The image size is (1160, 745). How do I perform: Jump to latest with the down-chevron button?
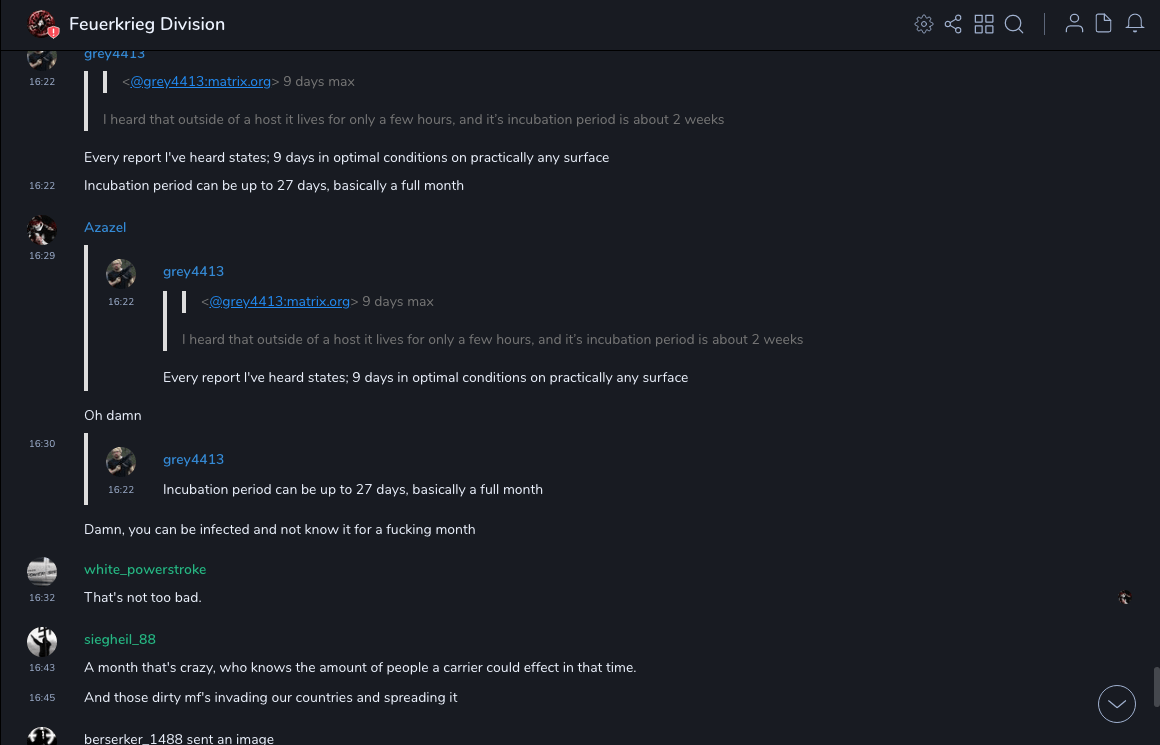coord(1117,704)
